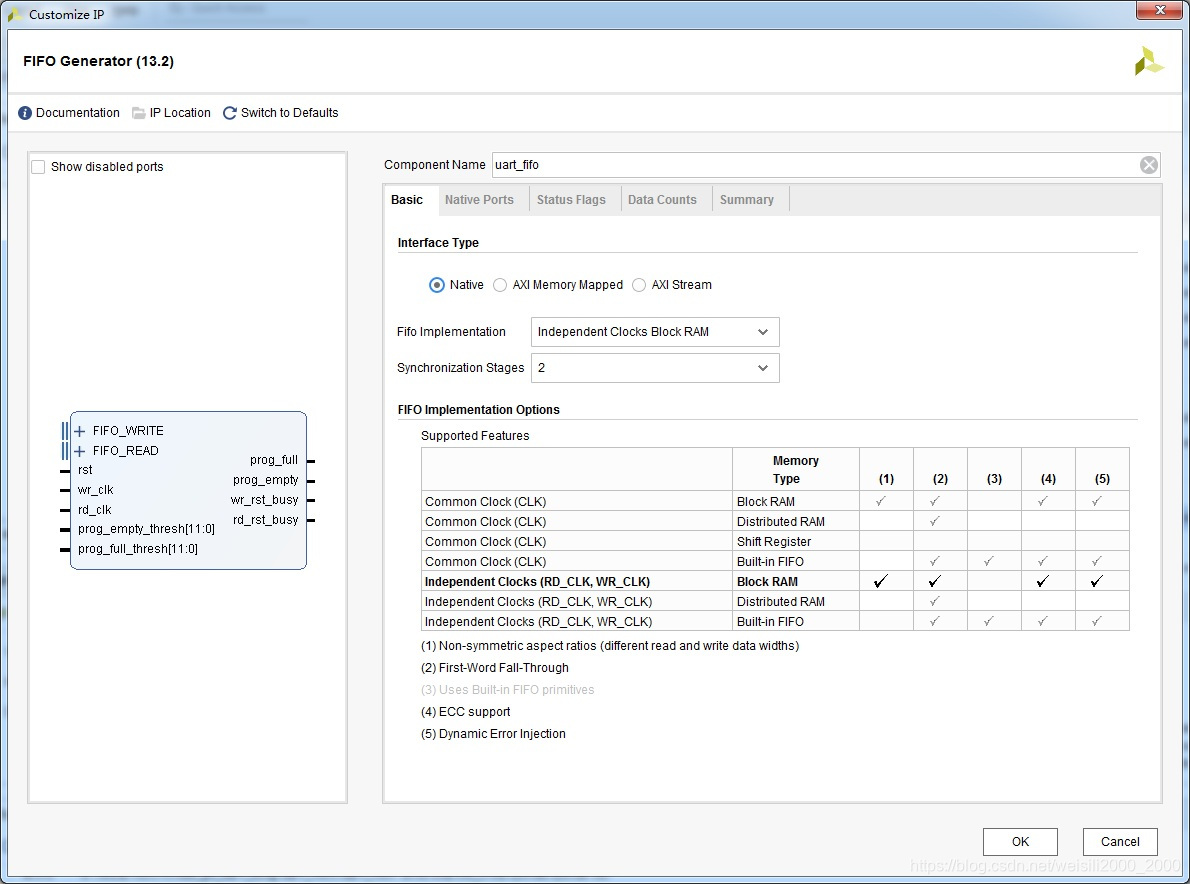Select the AXI Memory Mapped radio button

click(x=499, y=285)
